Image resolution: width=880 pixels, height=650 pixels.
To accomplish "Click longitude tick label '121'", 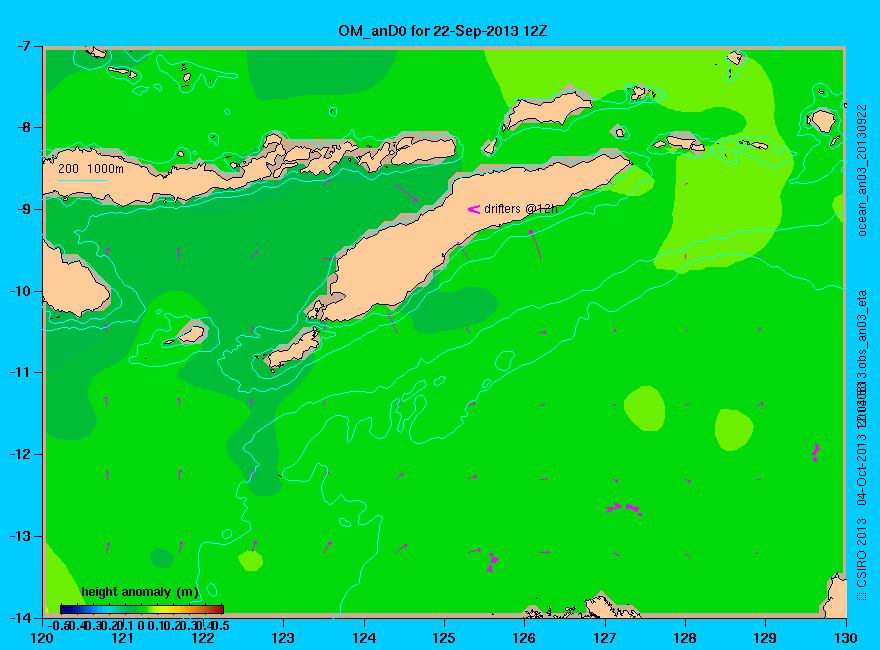I will pos(122,638).
